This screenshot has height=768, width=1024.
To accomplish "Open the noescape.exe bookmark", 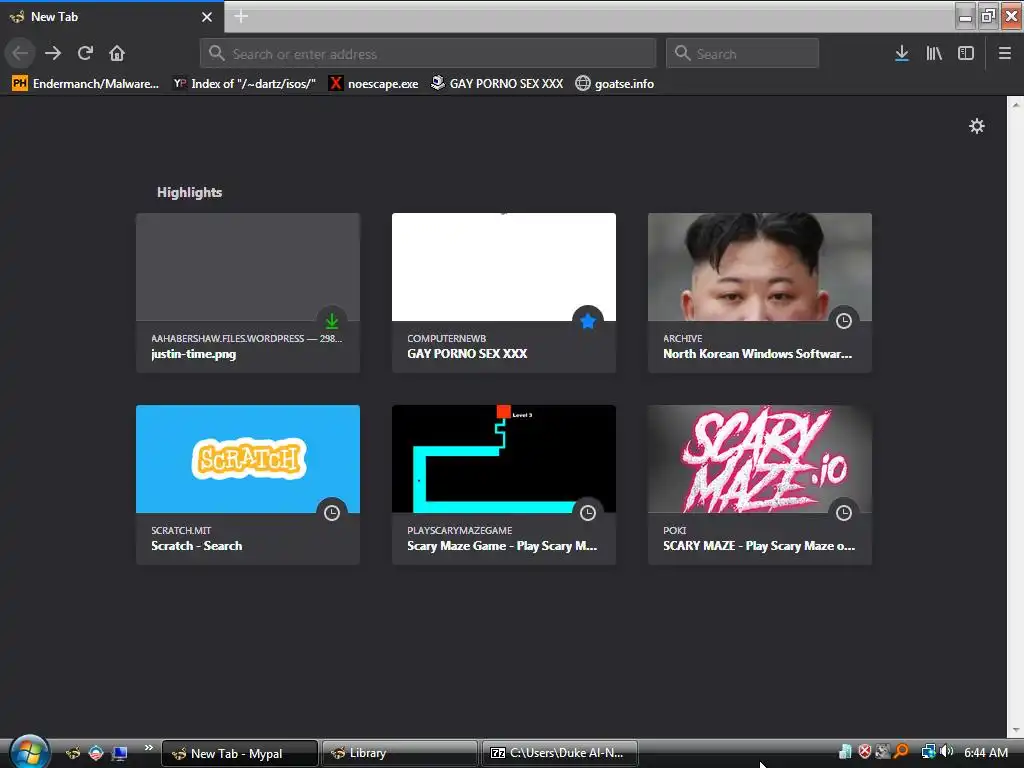I will (x=374, y=84).
